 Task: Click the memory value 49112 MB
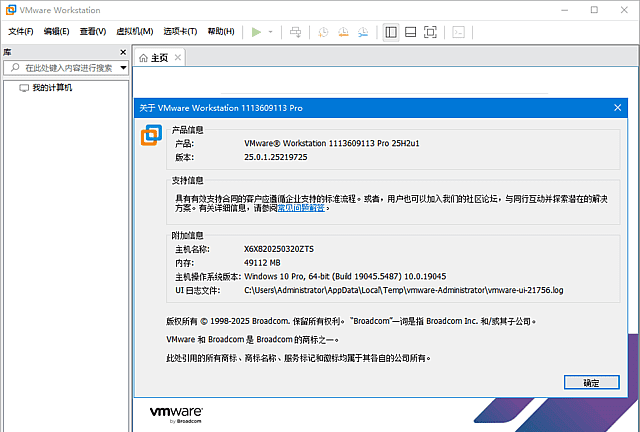[262, 263]
